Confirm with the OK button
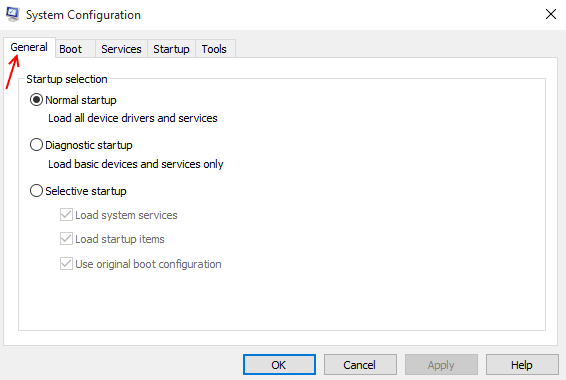This screenshot has height=380, width=566. pyautogui.click(x=279, y=365)
